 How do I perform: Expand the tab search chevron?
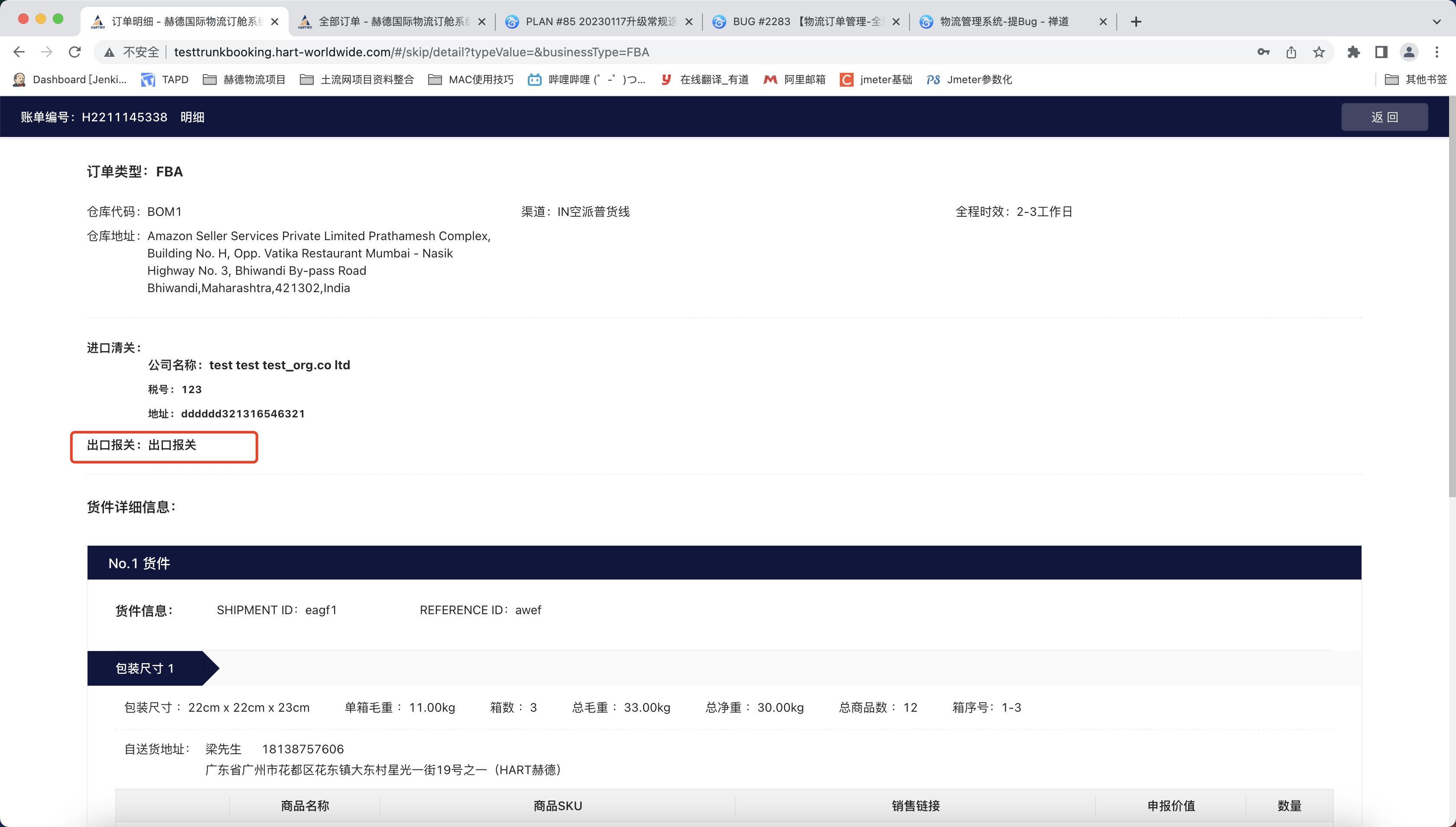coord(1436,22)
